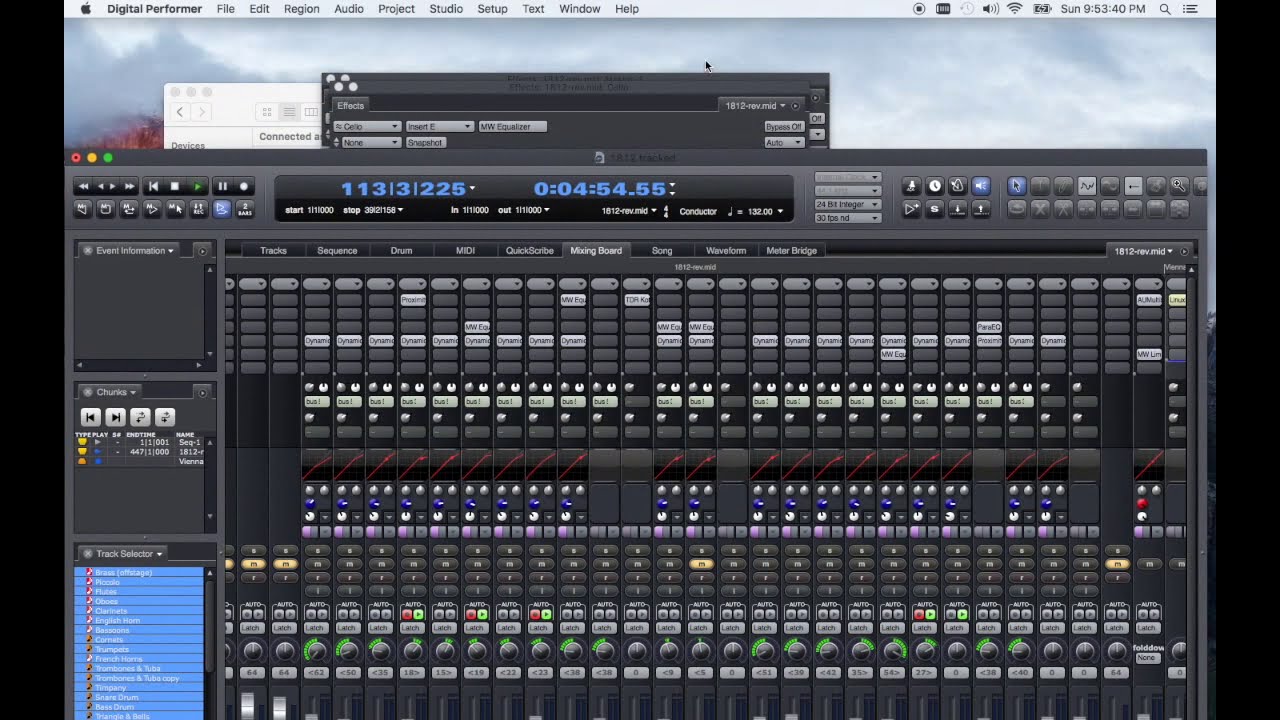Screen dimensions: 1280x720
Task: Open macOS Spotlight search
Action: coord(1165,9)
